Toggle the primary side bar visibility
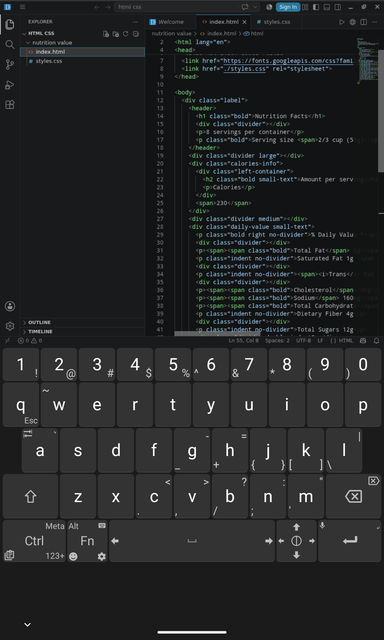384x640 pixels. [316, 7]
